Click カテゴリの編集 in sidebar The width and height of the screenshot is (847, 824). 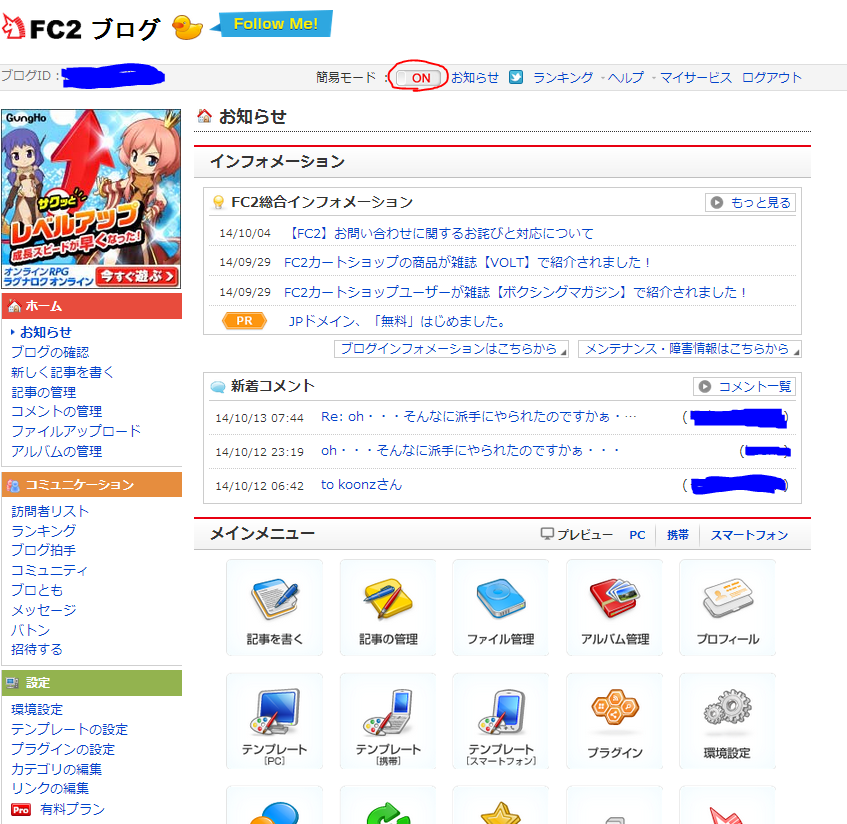pos(57,769)
